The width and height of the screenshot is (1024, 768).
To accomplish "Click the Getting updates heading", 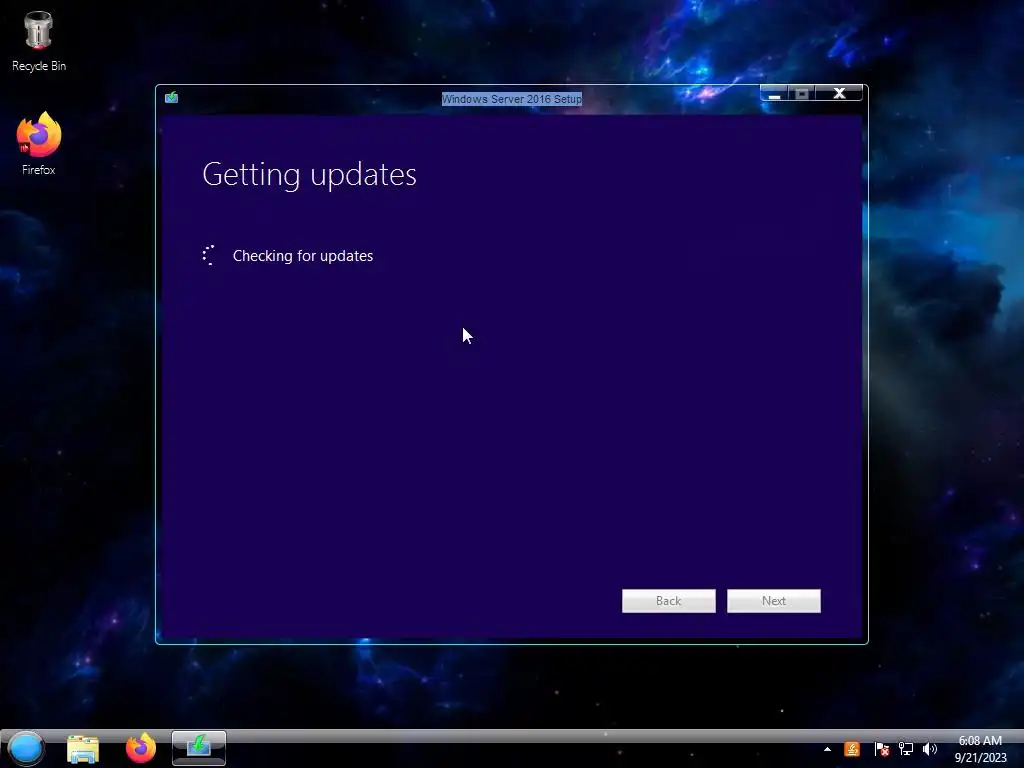I will click(310, 175).
